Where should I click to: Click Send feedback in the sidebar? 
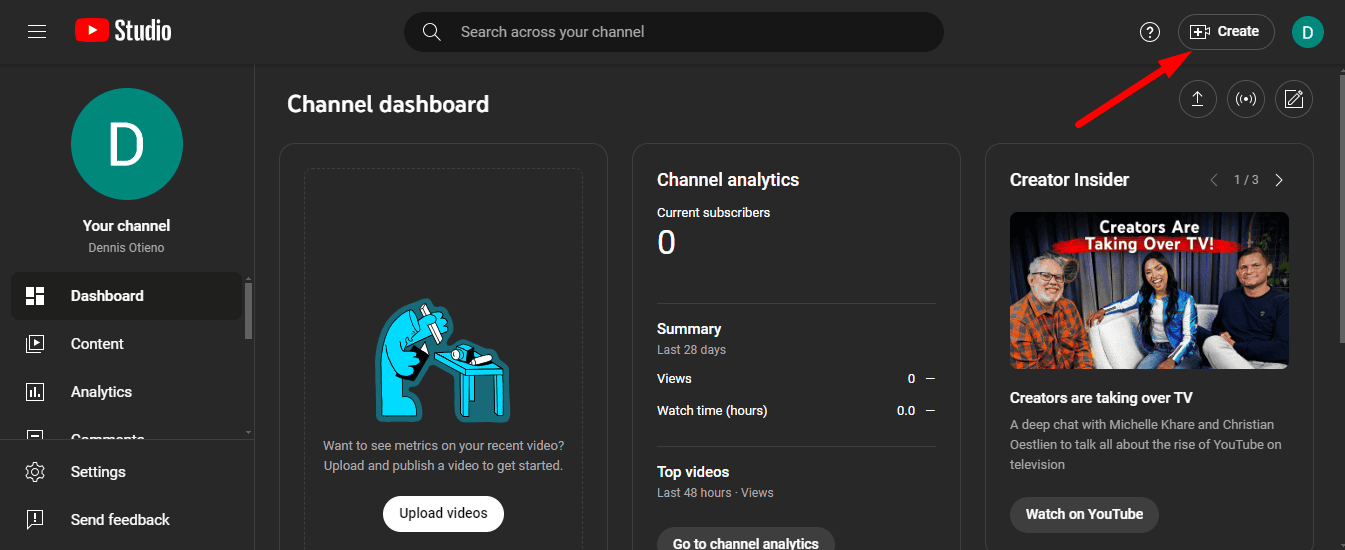[x=120, y=520]
